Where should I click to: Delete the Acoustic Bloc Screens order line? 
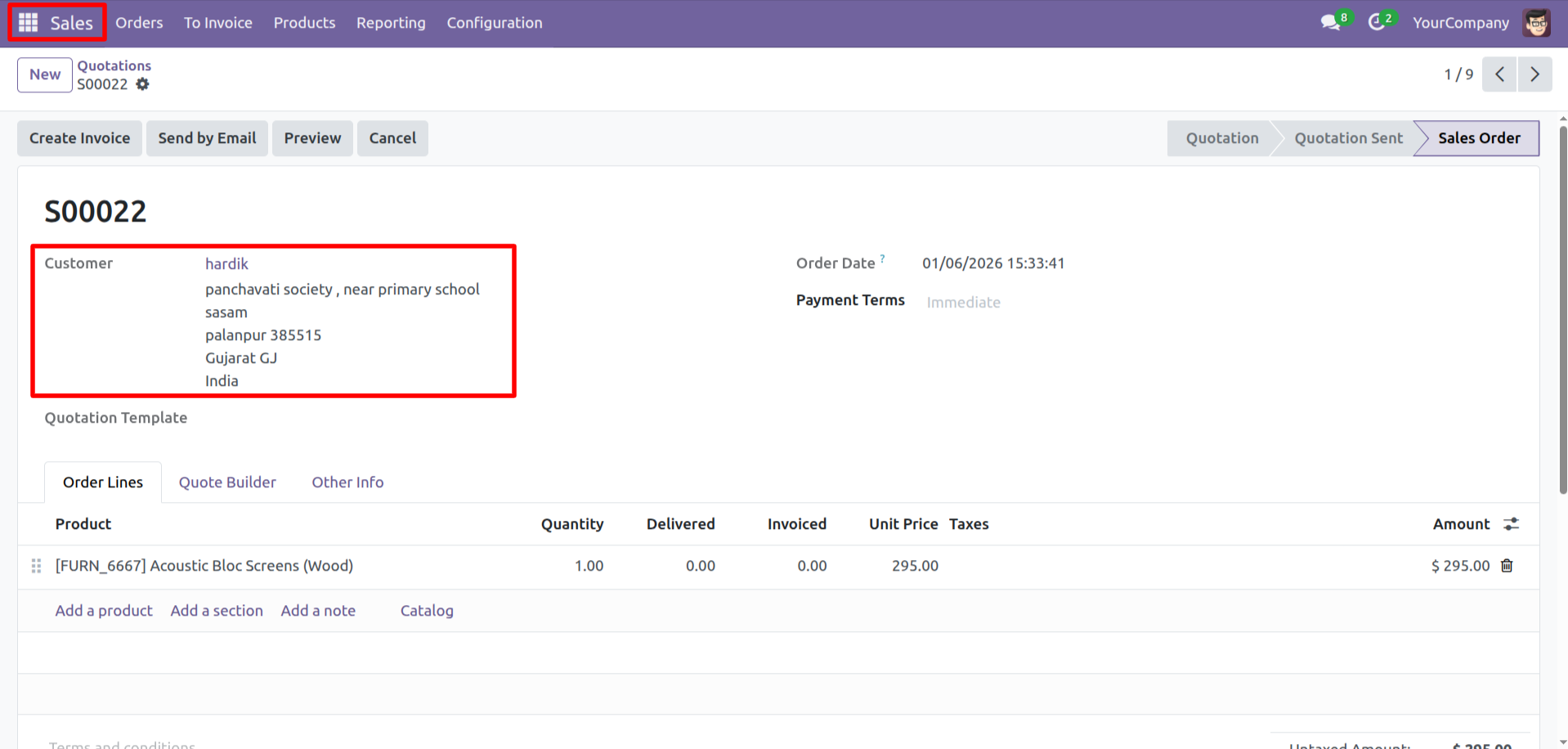[1507, 566]
